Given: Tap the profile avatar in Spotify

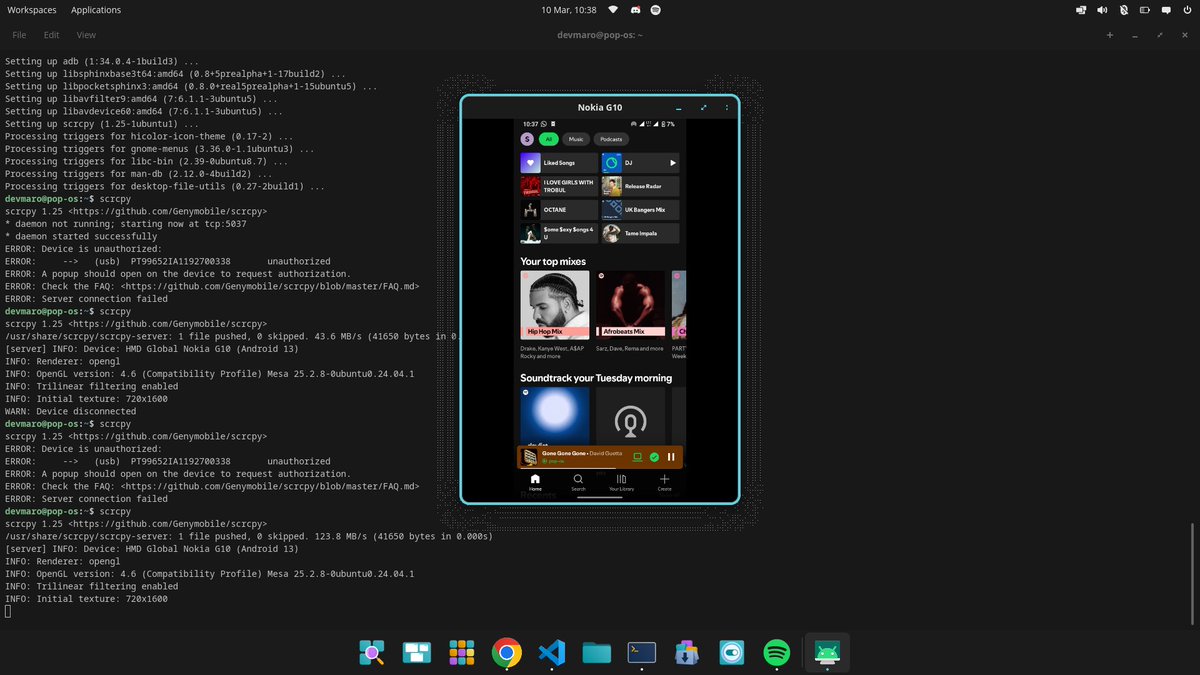Looking at the screenshot, I should pyautogui.click(x=527, y=139).
